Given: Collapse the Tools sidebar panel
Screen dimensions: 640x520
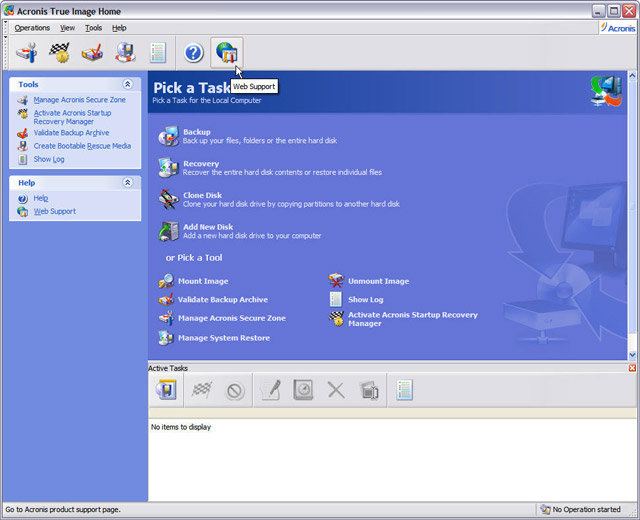Looking at the screenshot, I should coord(127,84).
